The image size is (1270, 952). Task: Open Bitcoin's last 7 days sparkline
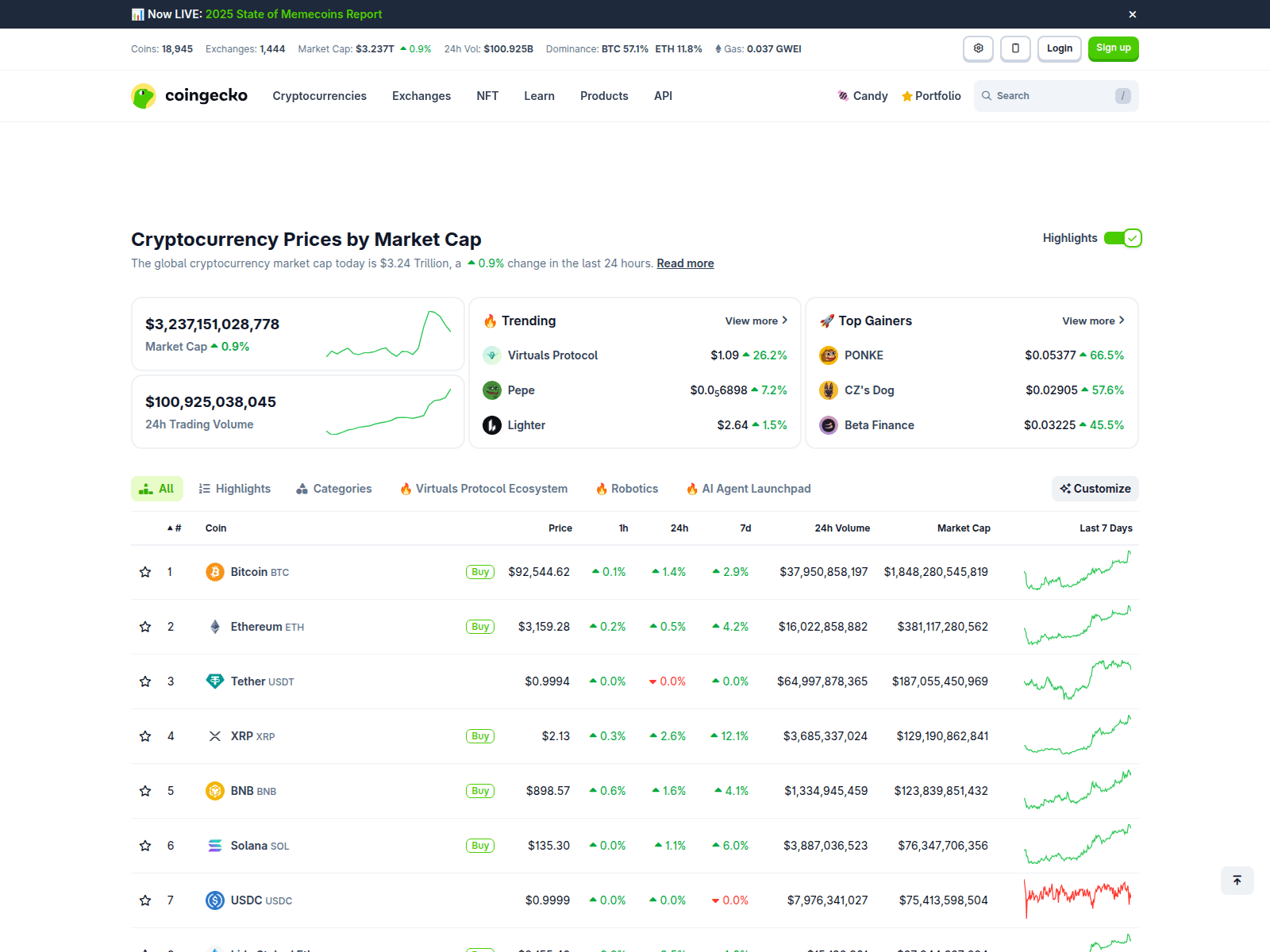pyautogui.click(x=1077, y=572)
